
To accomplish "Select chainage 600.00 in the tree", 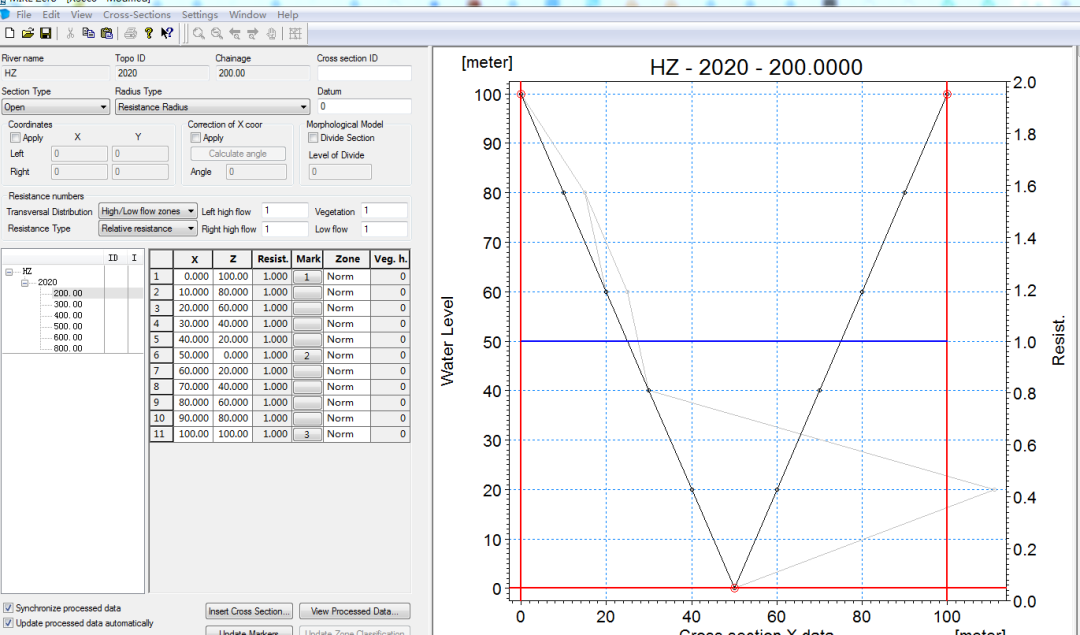I will 68,337.
